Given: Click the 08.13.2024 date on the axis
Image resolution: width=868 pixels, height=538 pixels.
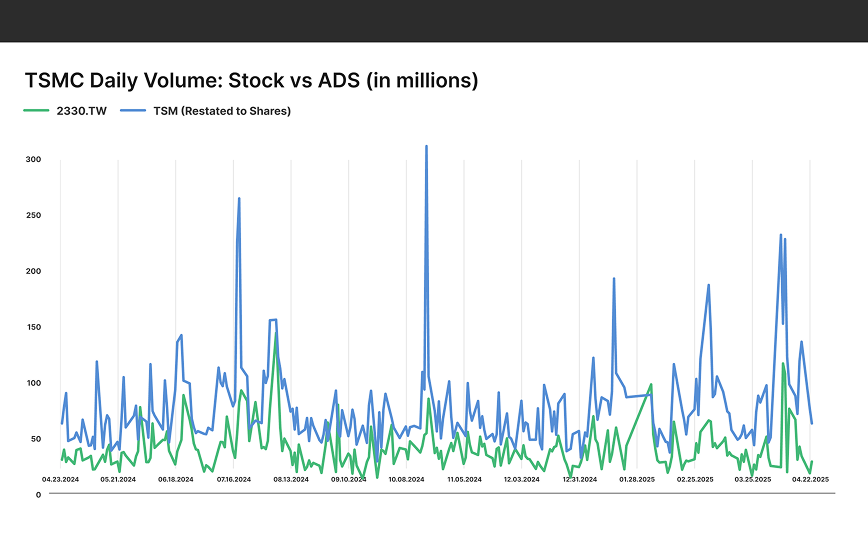Looking at the screenshot, I should coord(291,479).
